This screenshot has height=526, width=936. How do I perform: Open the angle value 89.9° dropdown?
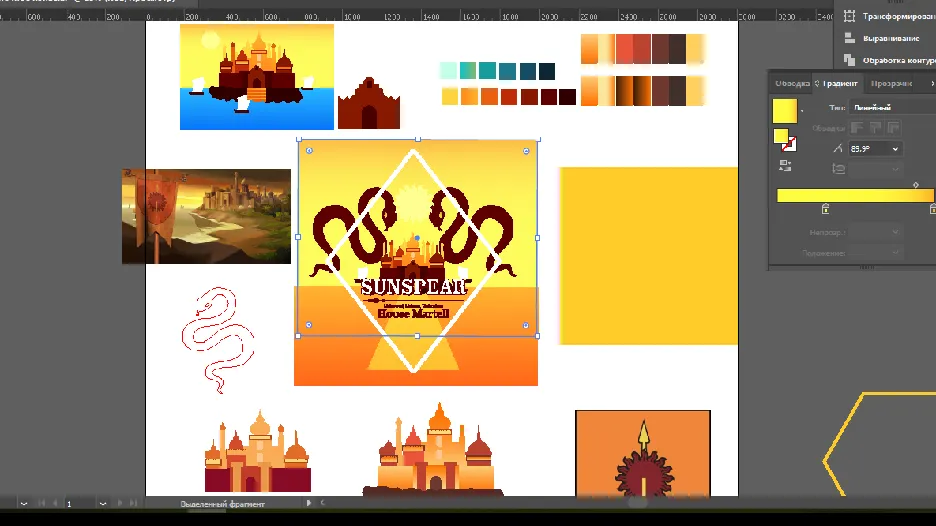point(895,149)
